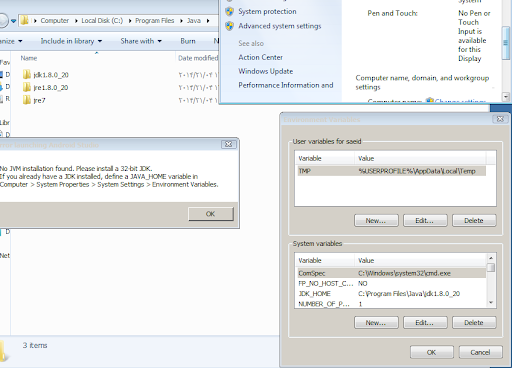
Task: Select the ComSpec system variable row
Action: [391, 273]
